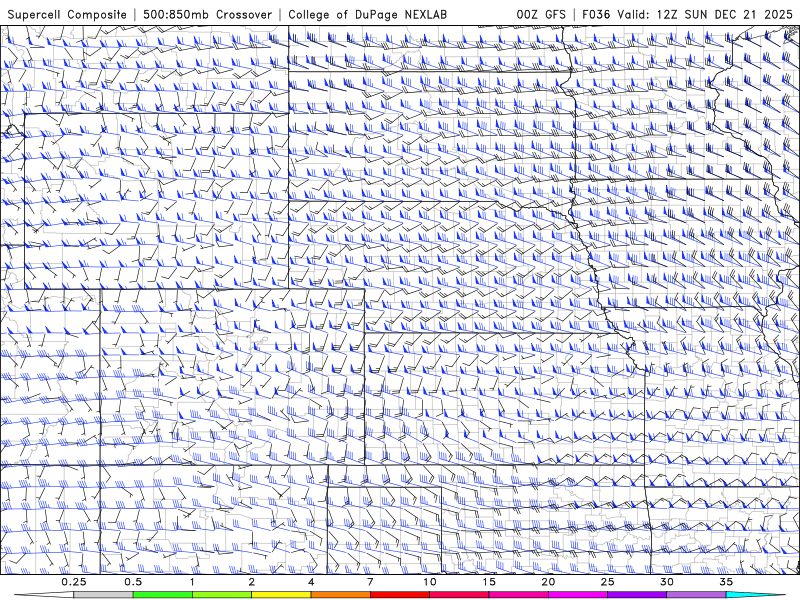Click the '35' colorbar label
This screenshot has height=600, width=800.
click(x=727, y=582)
